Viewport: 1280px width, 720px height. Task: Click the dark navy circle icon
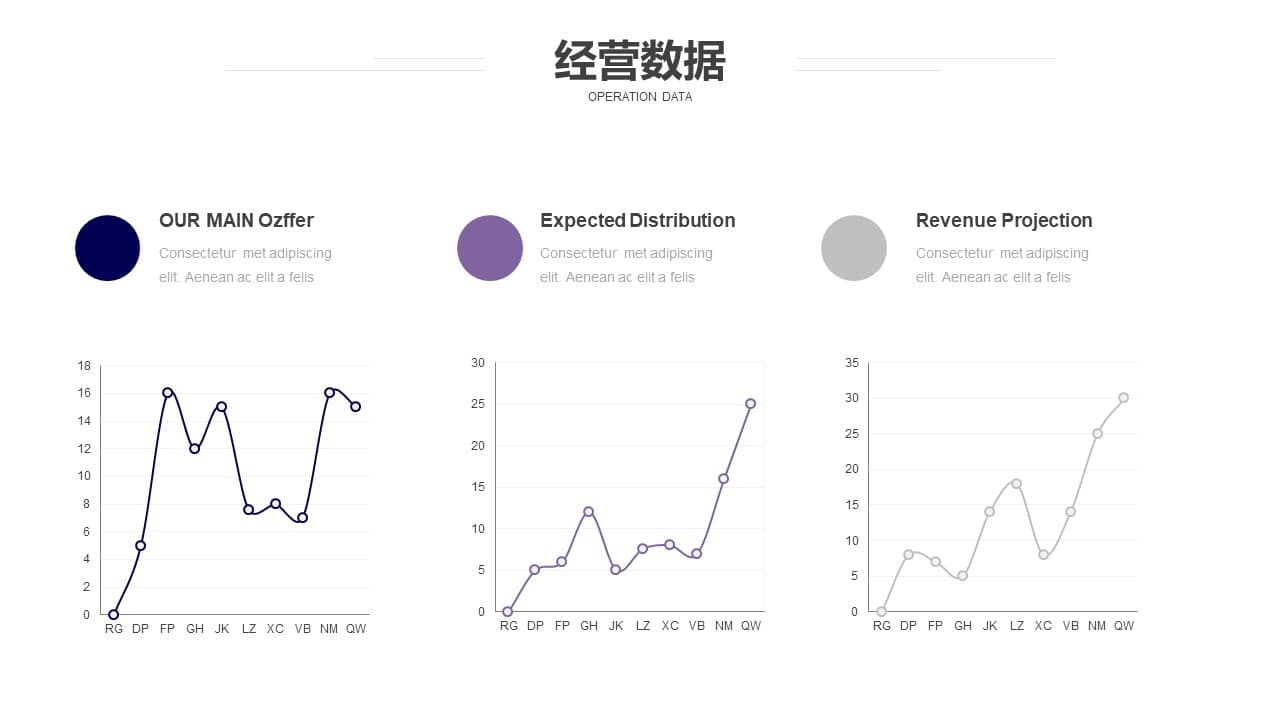coord(107,248)
